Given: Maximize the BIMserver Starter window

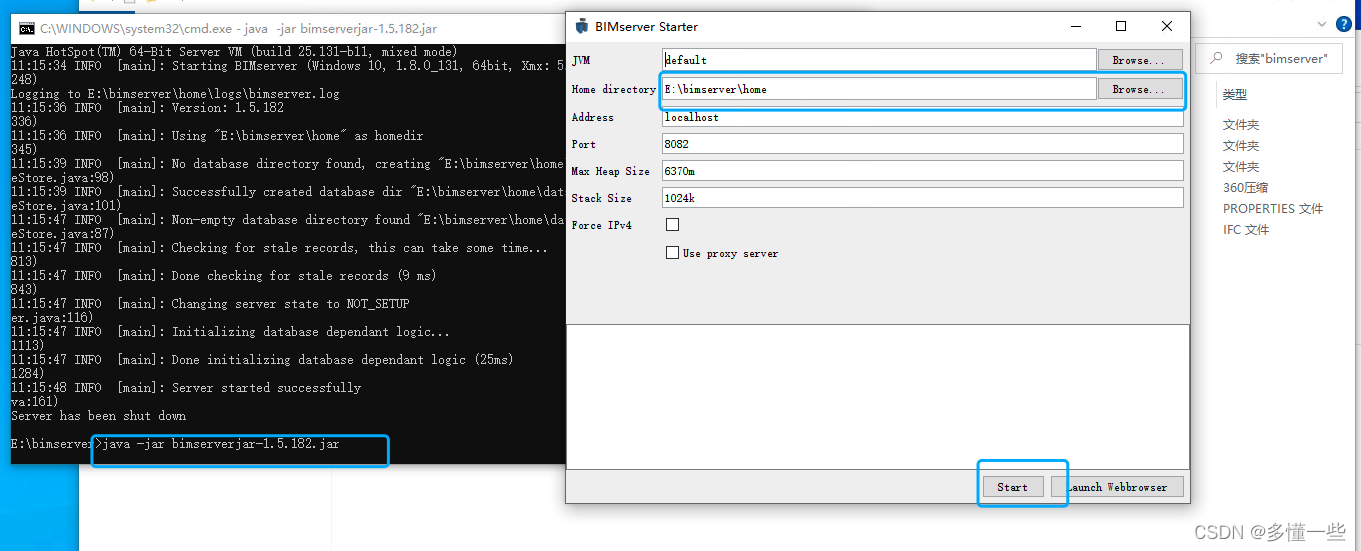Looking at the screenshot, I should (x=1121, y=26).
